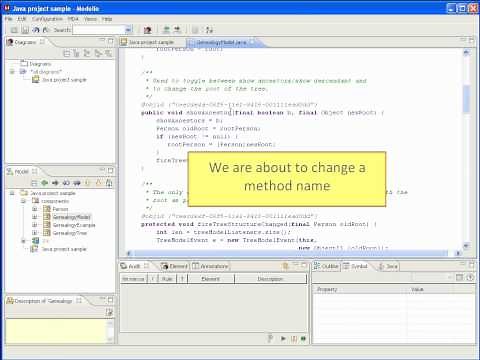
Task: Open the Search field dropdown arrow
Action: pos(128,30)
